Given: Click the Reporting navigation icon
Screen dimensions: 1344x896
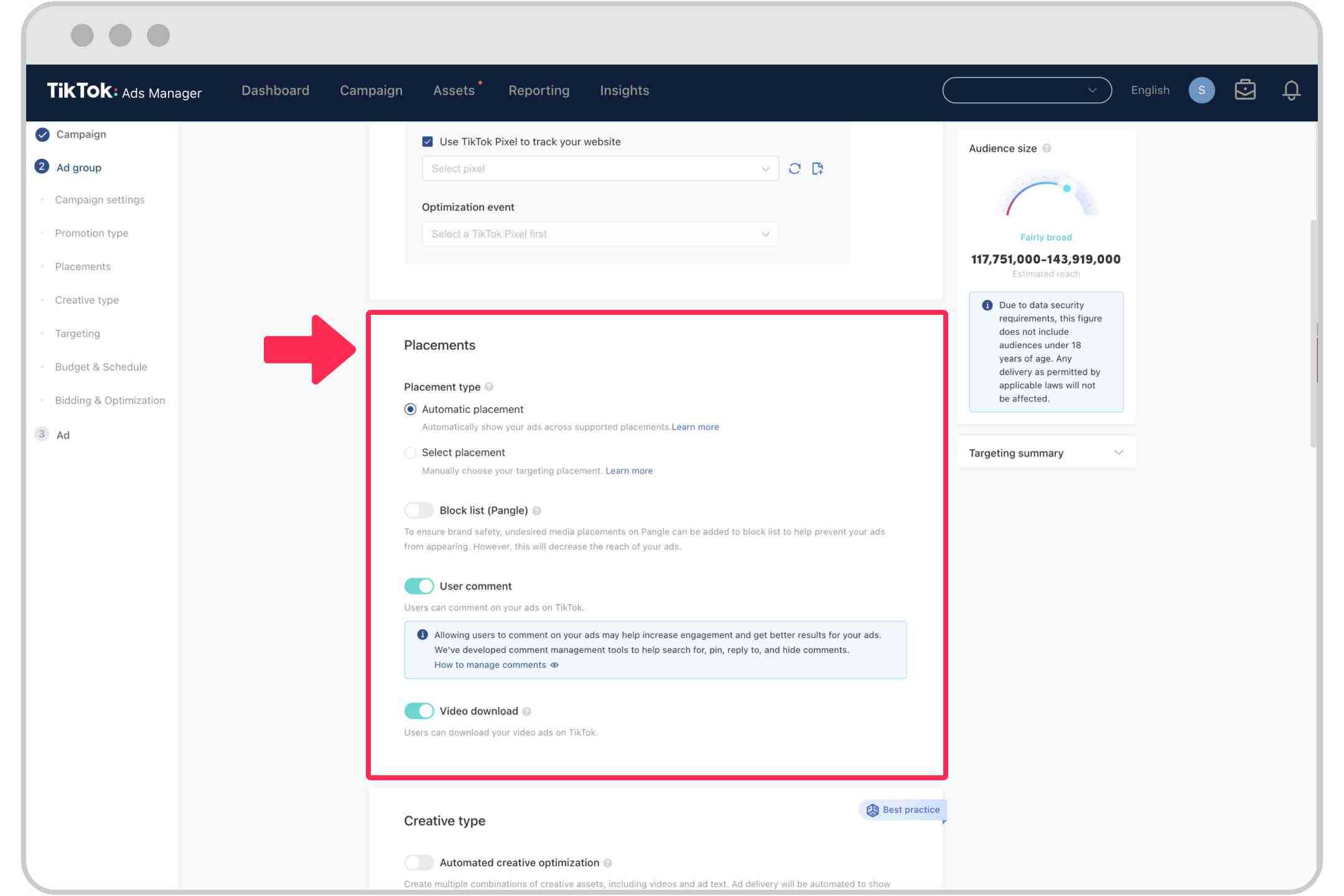Looking at the screenshot, I should 538,90.
